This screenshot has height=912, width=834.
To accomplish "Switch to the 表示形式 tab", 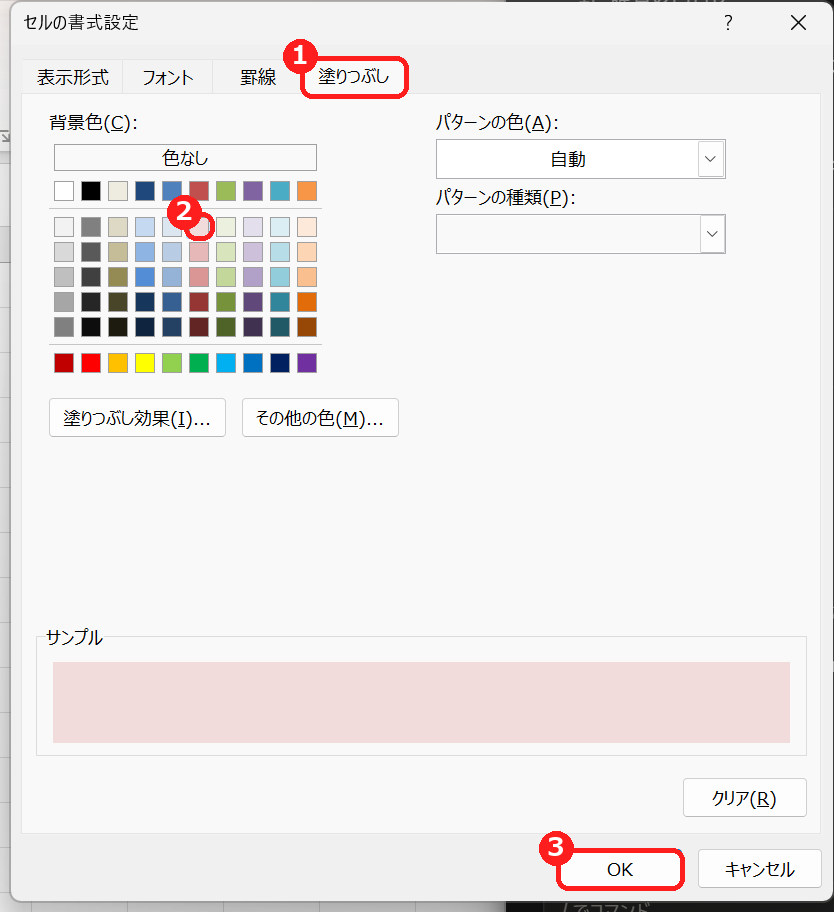I will (x=73, y=77).
